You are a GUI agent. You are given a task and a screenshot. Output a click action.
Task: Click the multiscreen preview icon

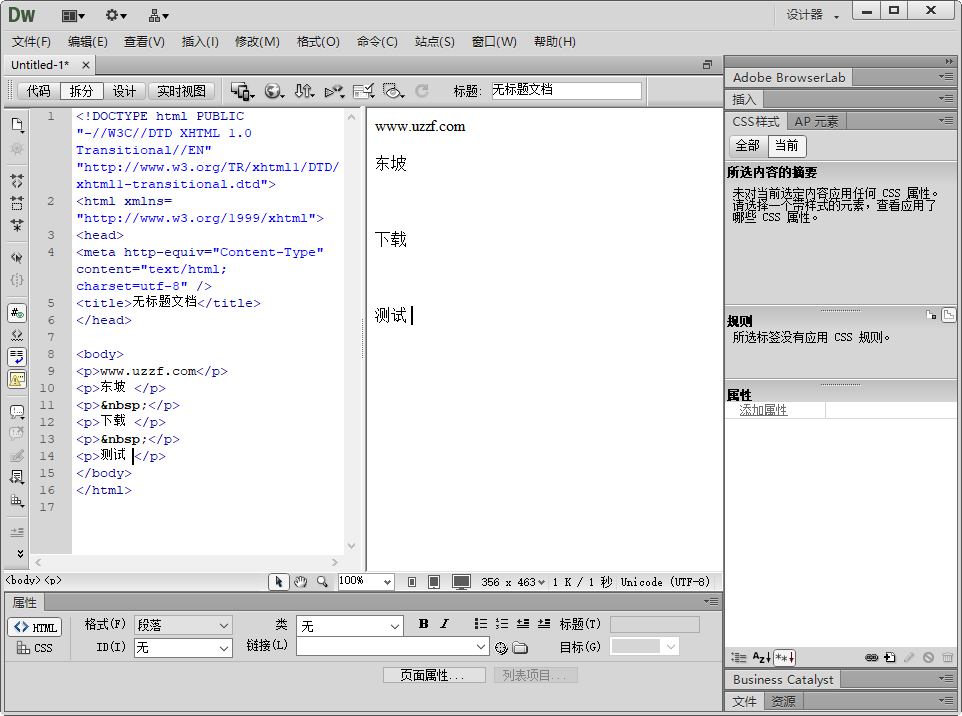[x=242, y=91]
